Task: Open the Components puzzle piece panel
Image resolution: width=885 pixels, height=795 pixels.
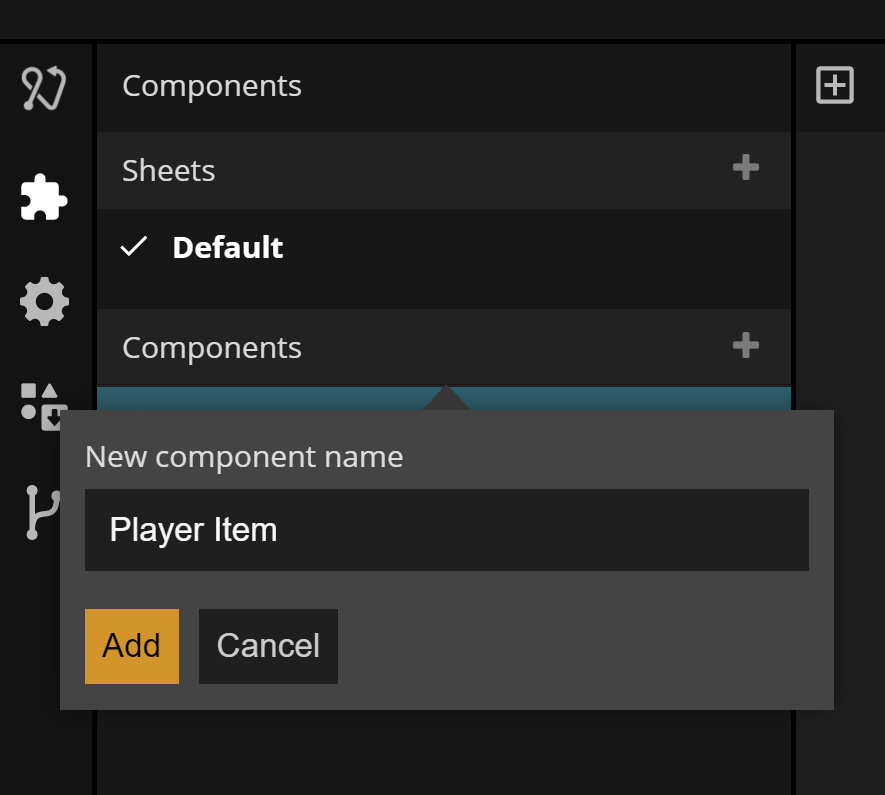Action: pyautogui.click(x=44, y=197)
